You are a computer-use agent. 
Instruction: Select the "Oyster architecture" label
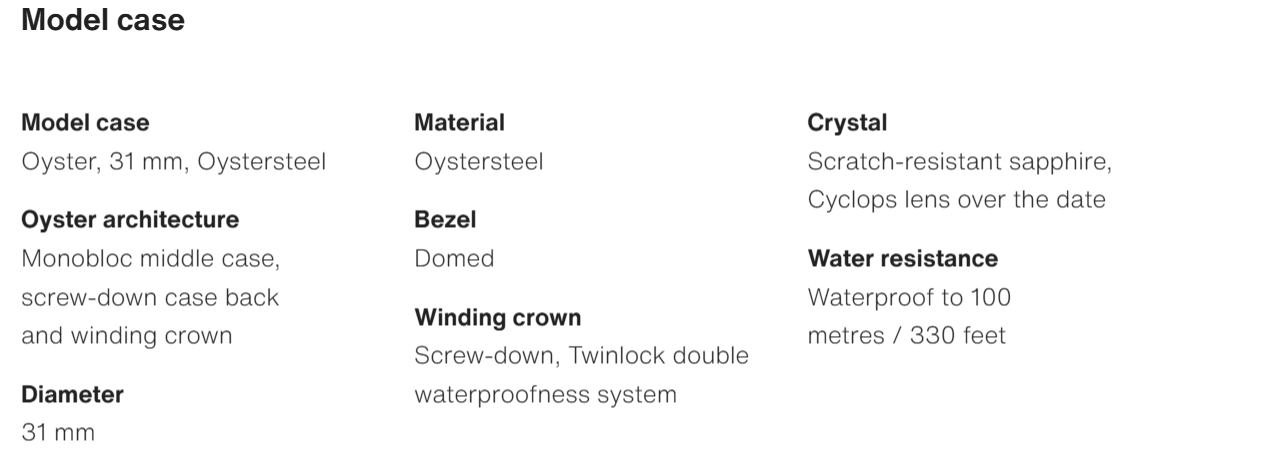(x=130, y=219)
